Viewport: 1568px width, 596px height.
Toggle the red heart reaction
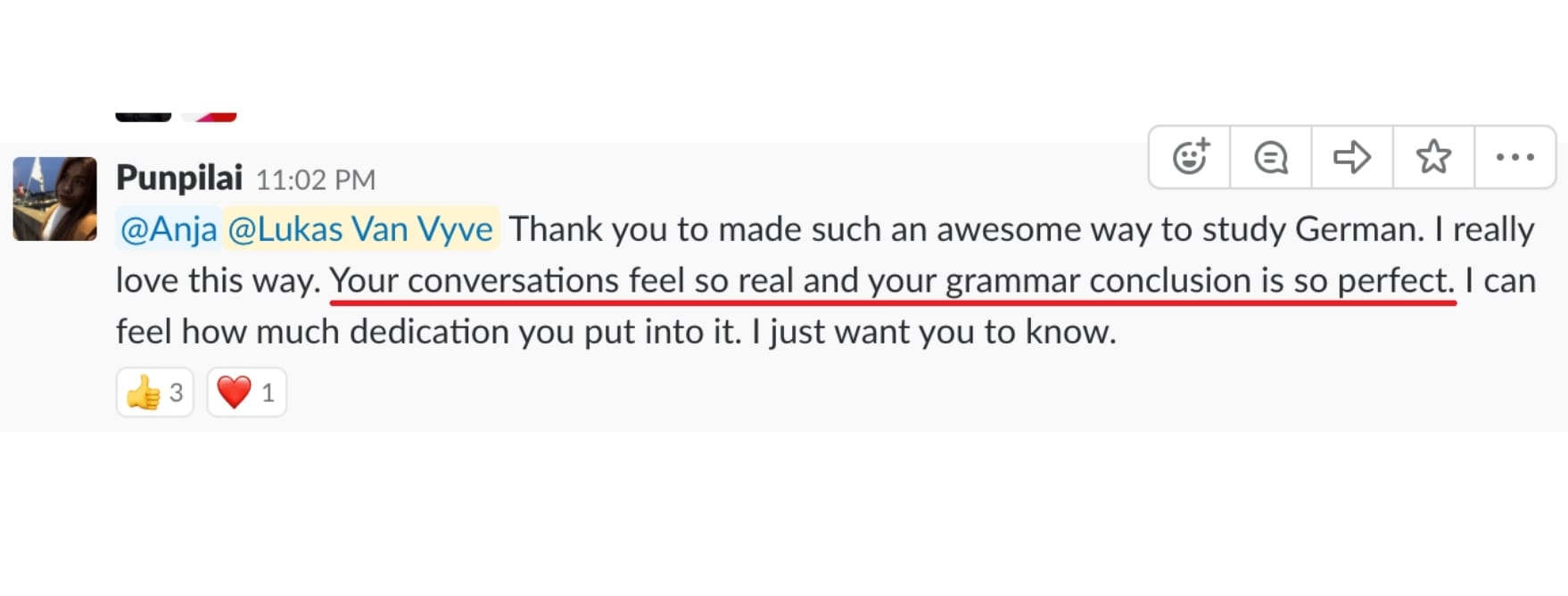coord(247,393)
